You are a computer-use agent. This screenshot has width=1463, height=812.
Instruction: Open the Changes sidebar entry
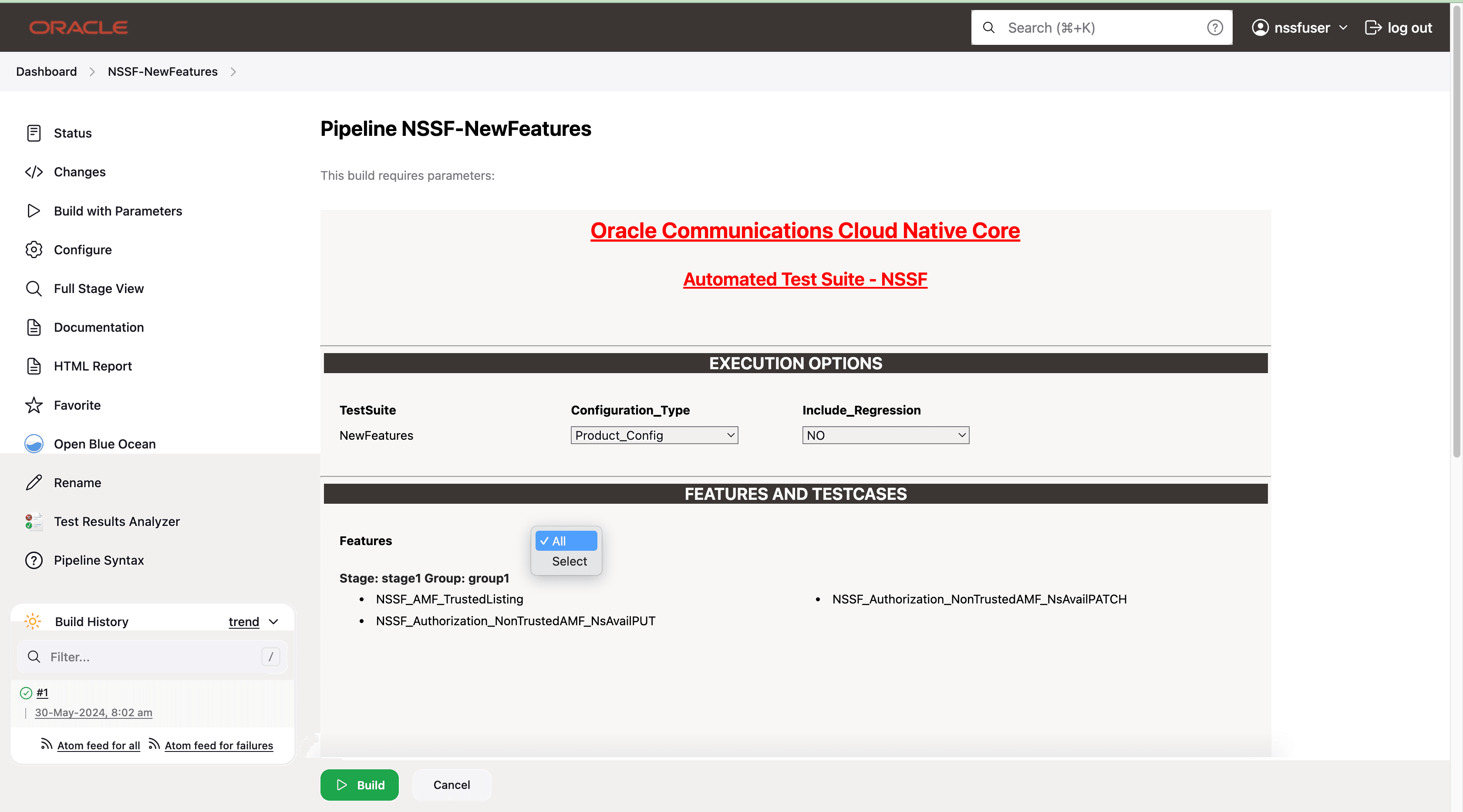coord(80,172)
